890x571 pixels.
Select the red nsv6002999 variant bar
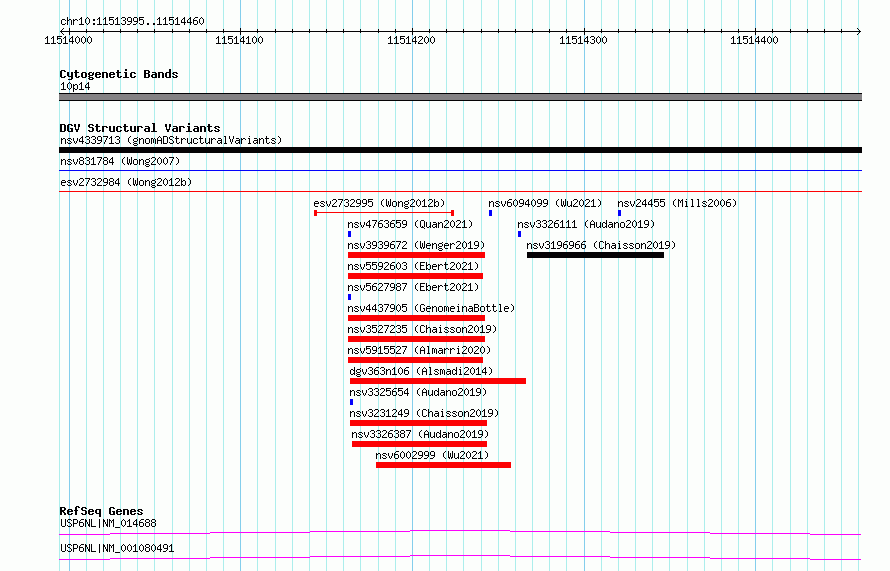point(443,465)
